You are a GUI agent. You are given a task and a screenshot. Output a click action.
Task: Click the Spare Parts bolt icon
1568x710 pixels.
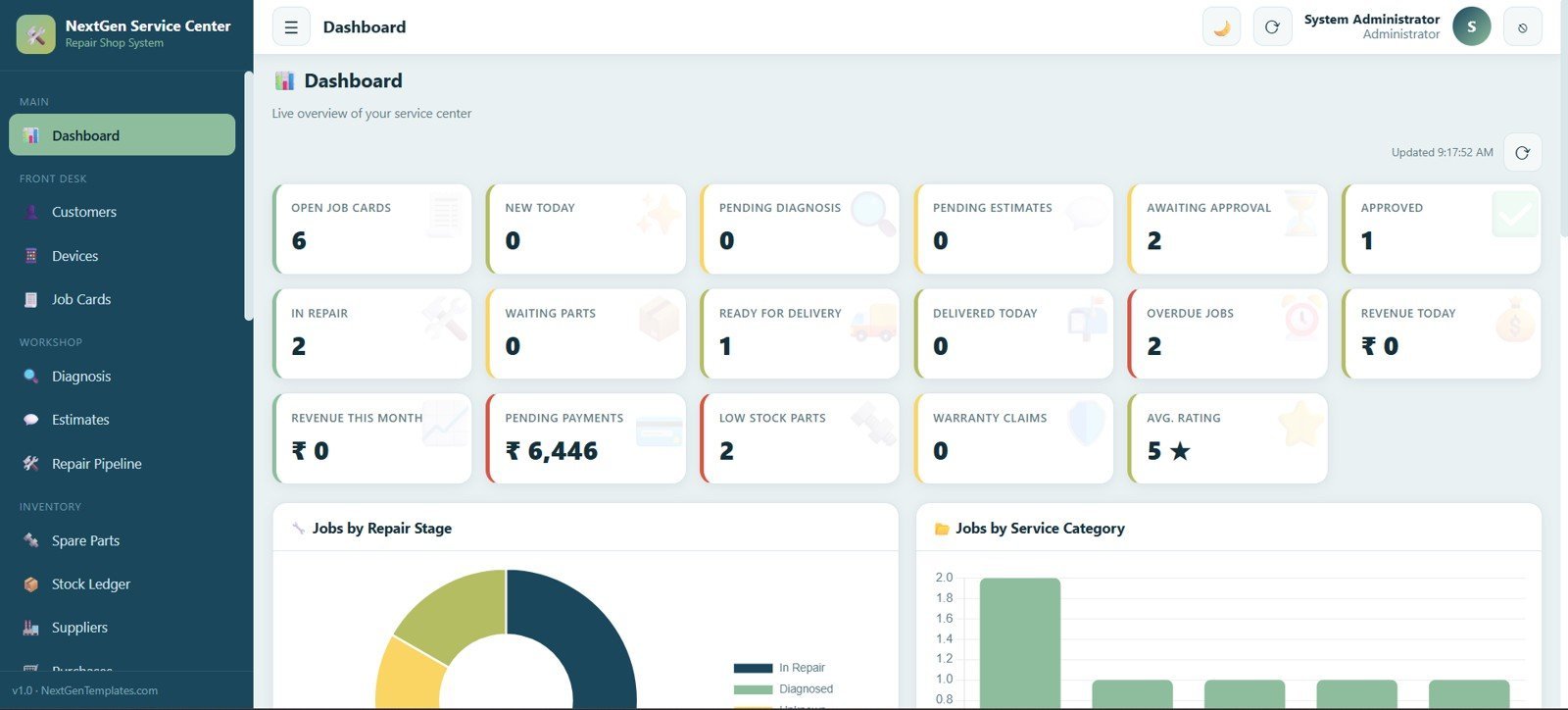(x=31, y=540)
